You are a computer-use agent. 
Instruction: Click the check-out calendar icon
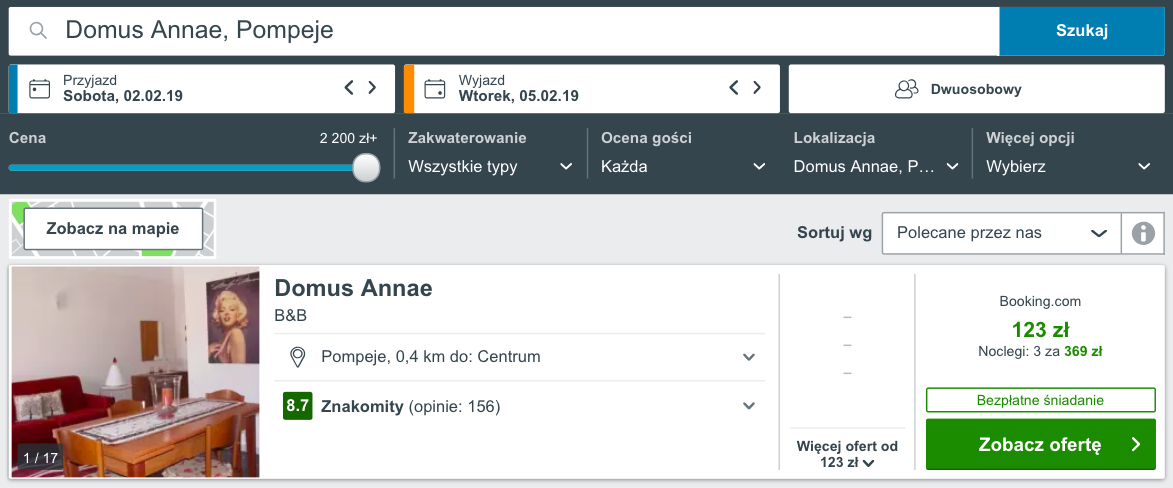(435, 89)
